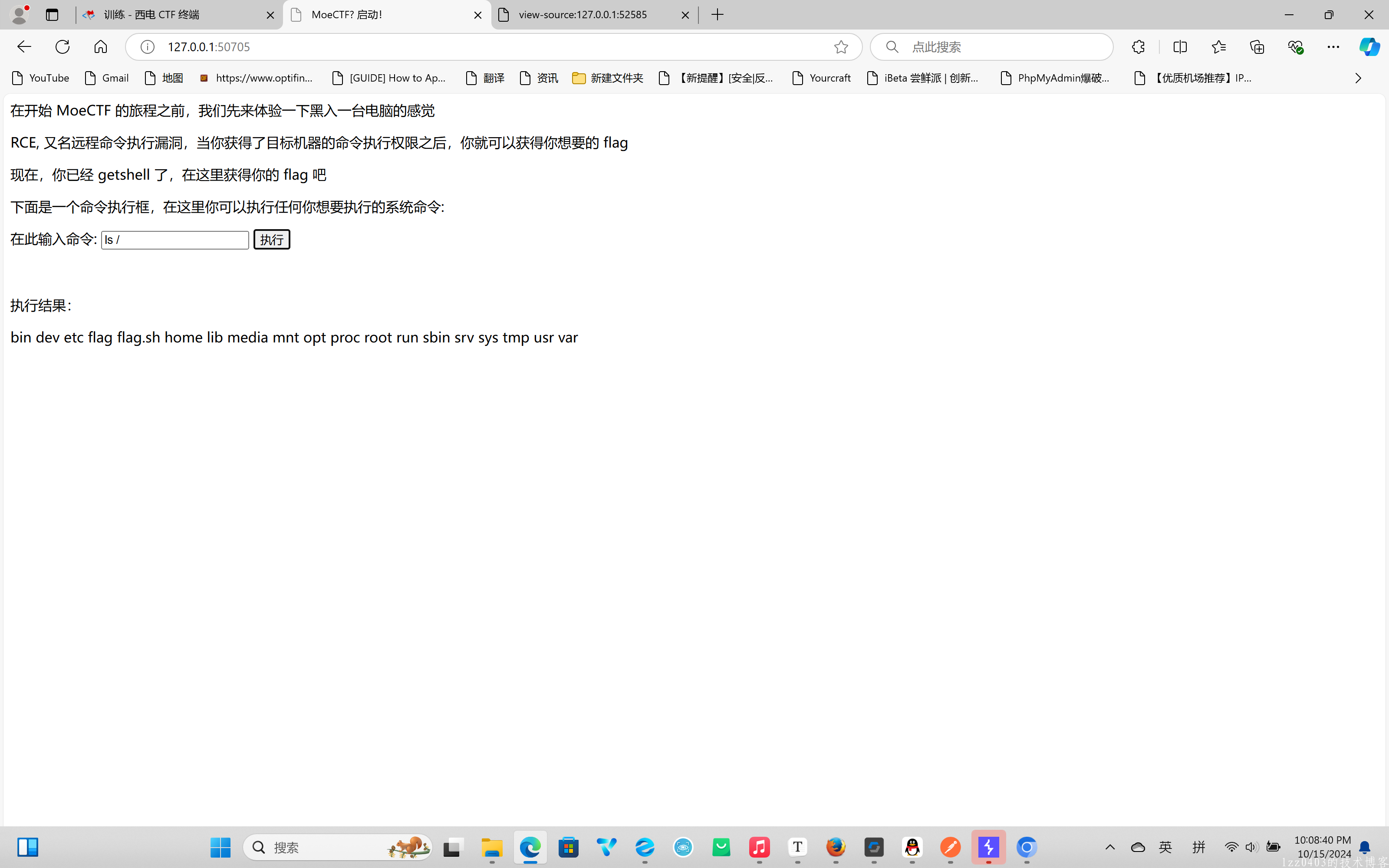Expand the 新建文件夹 bookmark folder

click(x=608, y=78)
